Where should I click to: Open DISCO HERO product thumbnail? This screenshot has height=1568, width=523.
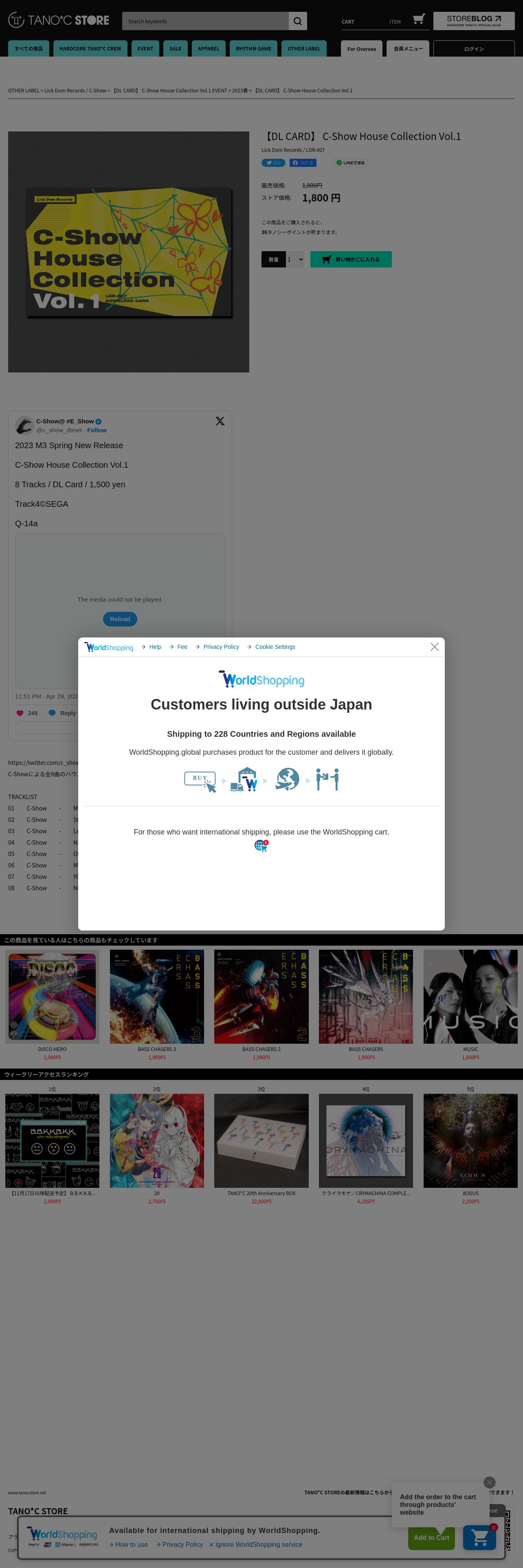point(53,997)
